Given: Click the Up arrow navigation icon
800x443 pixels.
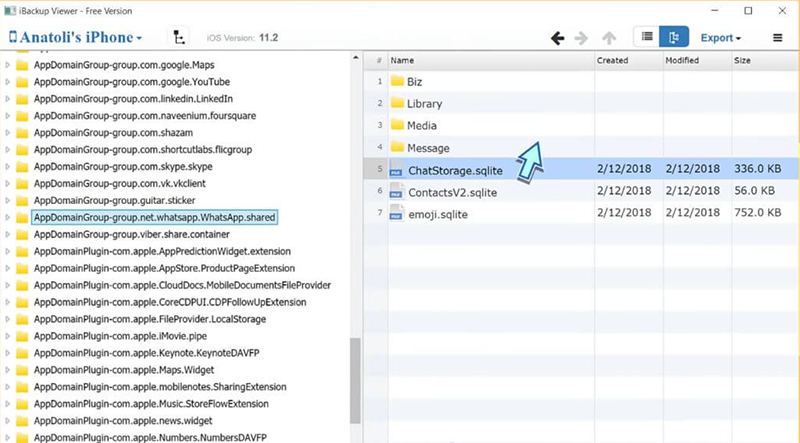Looking at the screenshot, I should pos(609,38).
